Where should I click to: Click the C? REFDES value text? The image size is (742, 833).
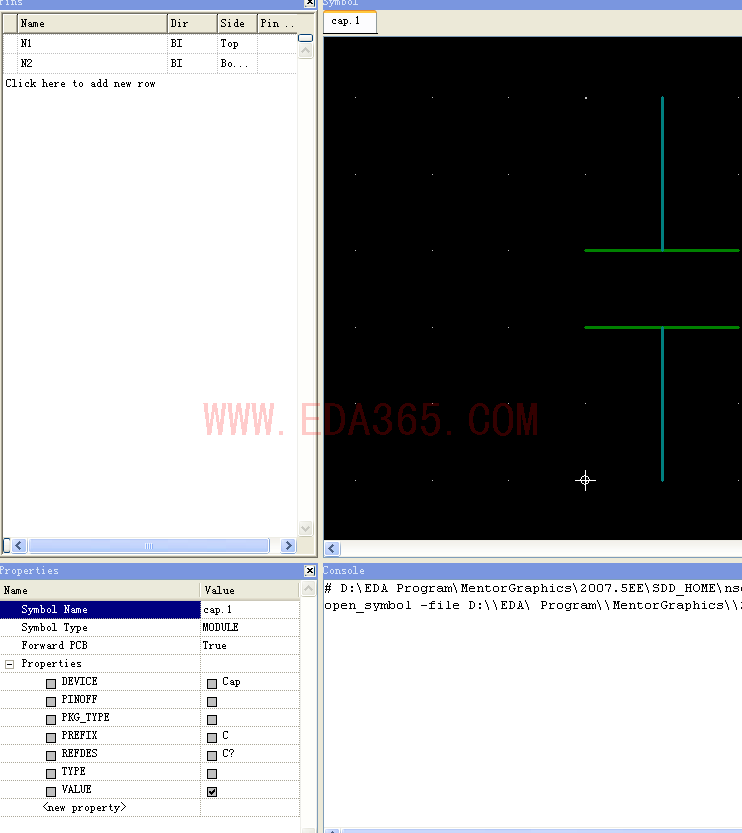pos(228,753)
